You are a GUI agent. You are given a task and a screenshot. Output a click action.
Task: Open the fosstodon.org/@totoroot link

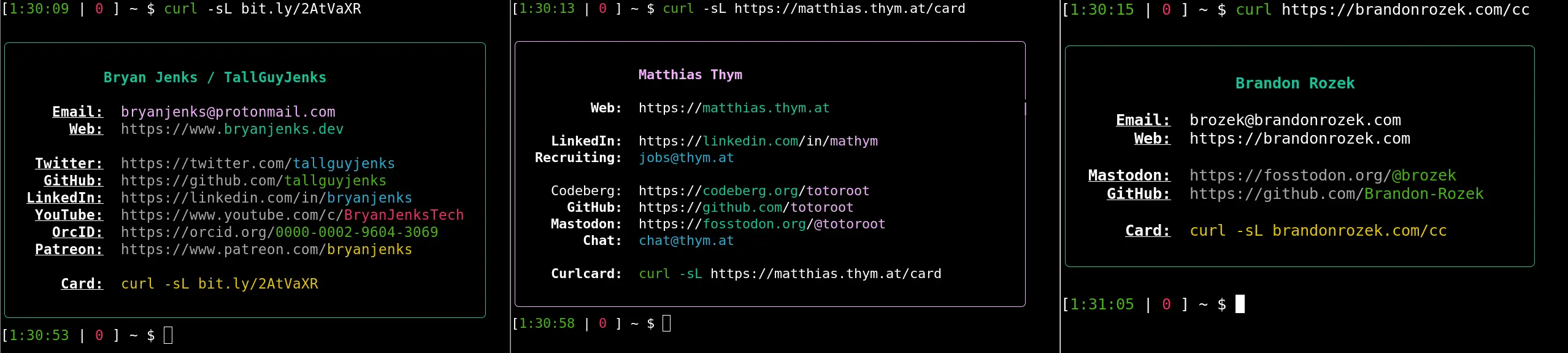click(x=762, y=224)
